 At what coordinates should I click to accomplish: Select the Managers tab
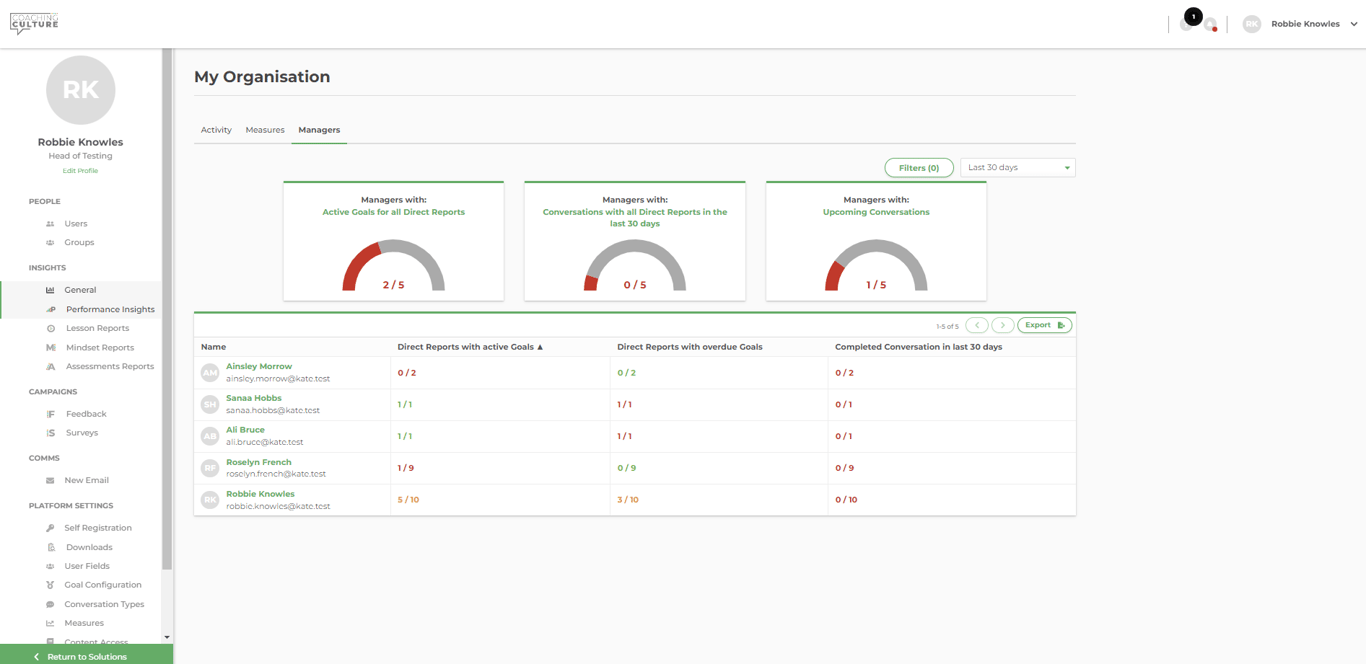coord(319,130)
